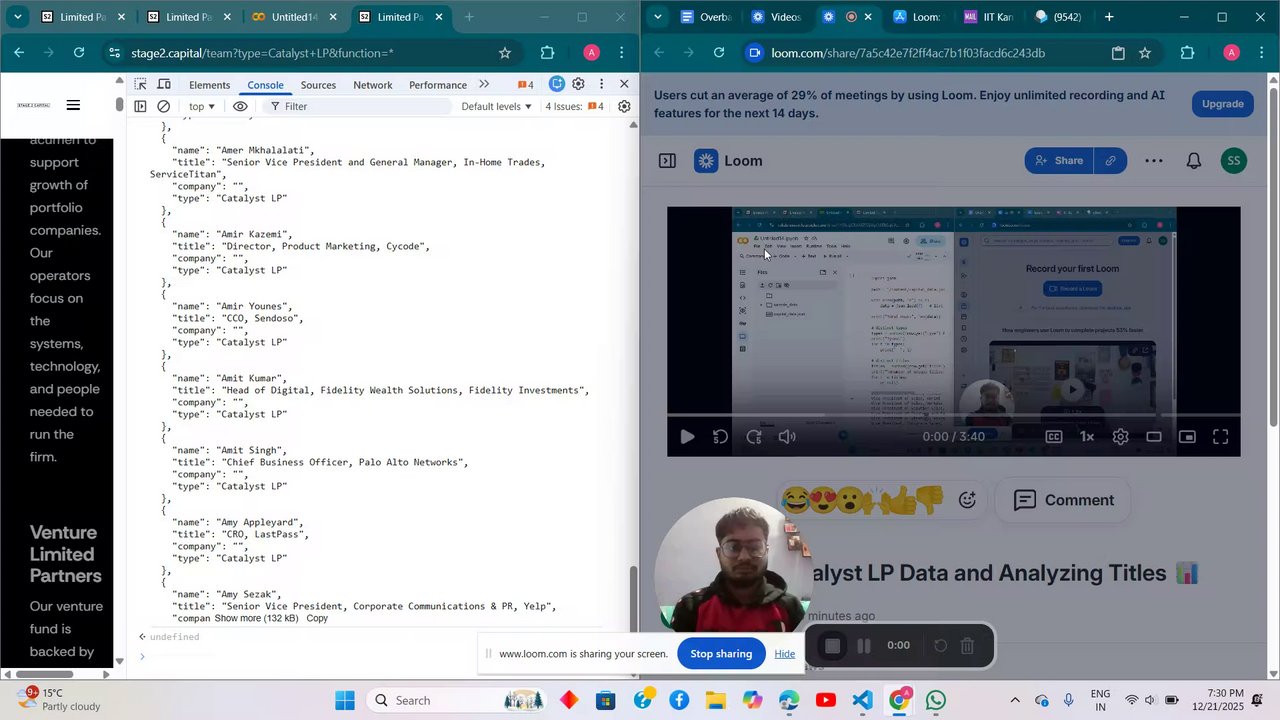Open hamburger menu on Stage 2 Capital page

pos(73,105)
